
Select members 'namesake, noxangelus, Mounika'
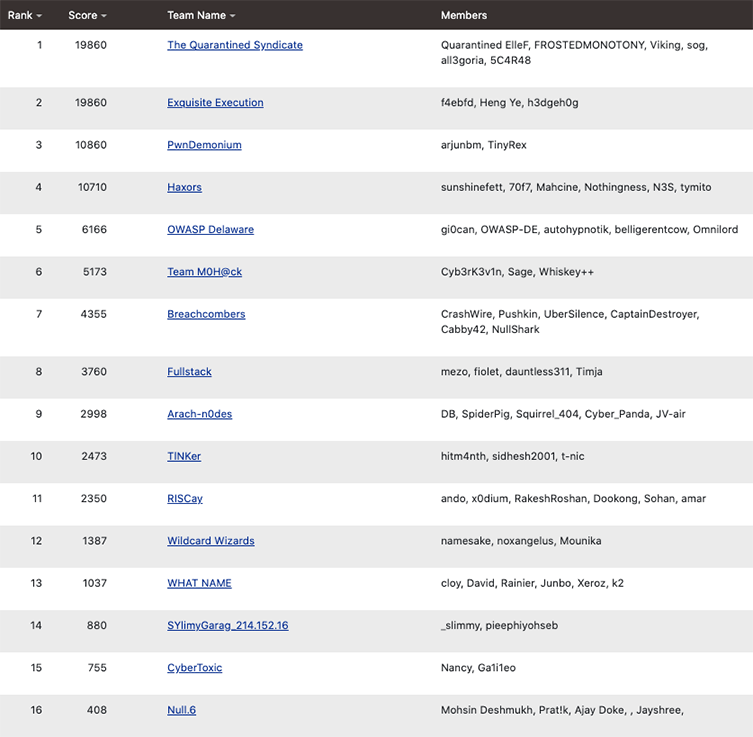point(521,540)
